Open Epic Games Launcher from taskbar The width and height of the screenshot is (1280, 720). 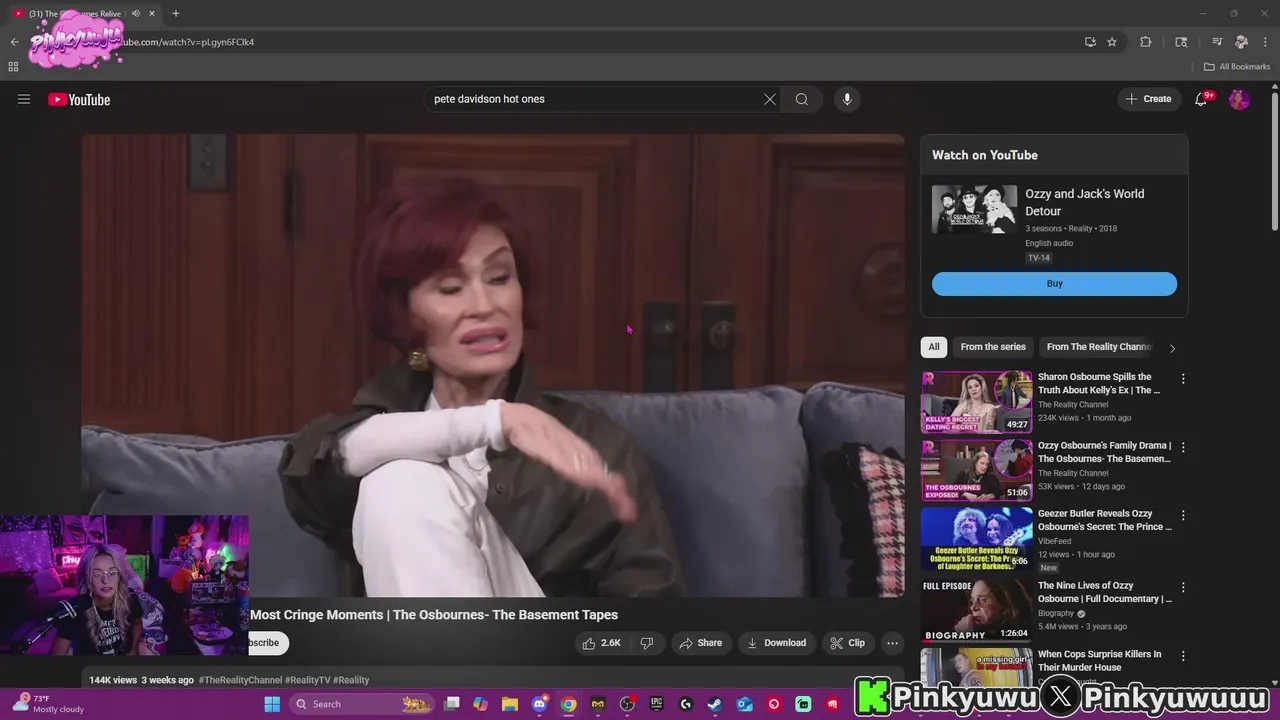pos(656,704)
